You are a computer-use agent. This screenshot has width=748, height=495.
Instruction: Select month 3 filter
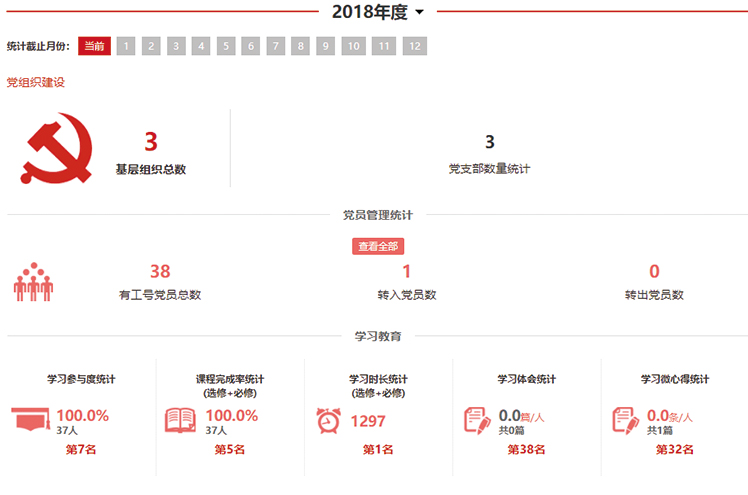click(176, 46)
